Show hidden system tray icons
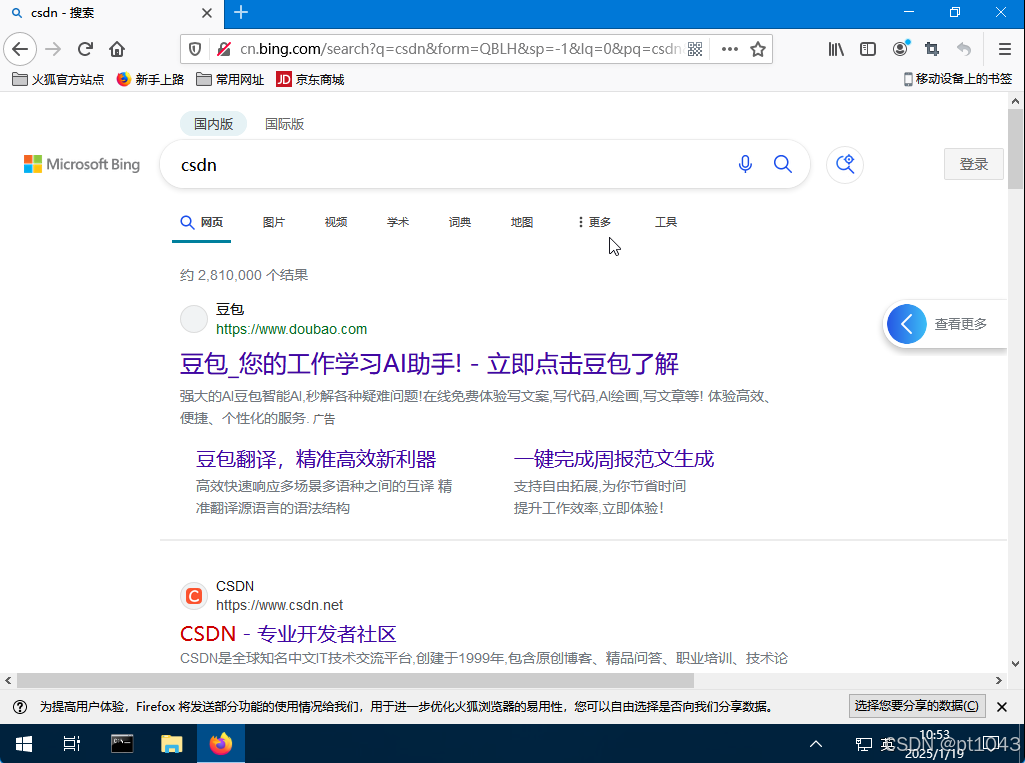Screen dimensions: 1025x763 click(x=816, y=743)
